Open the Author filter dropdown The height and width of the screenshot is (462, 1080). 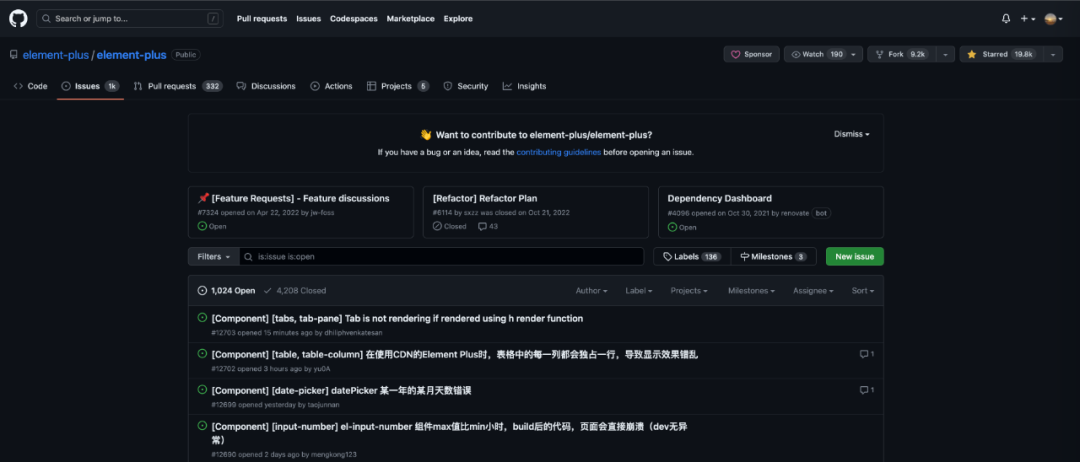[x=591, y=291]
